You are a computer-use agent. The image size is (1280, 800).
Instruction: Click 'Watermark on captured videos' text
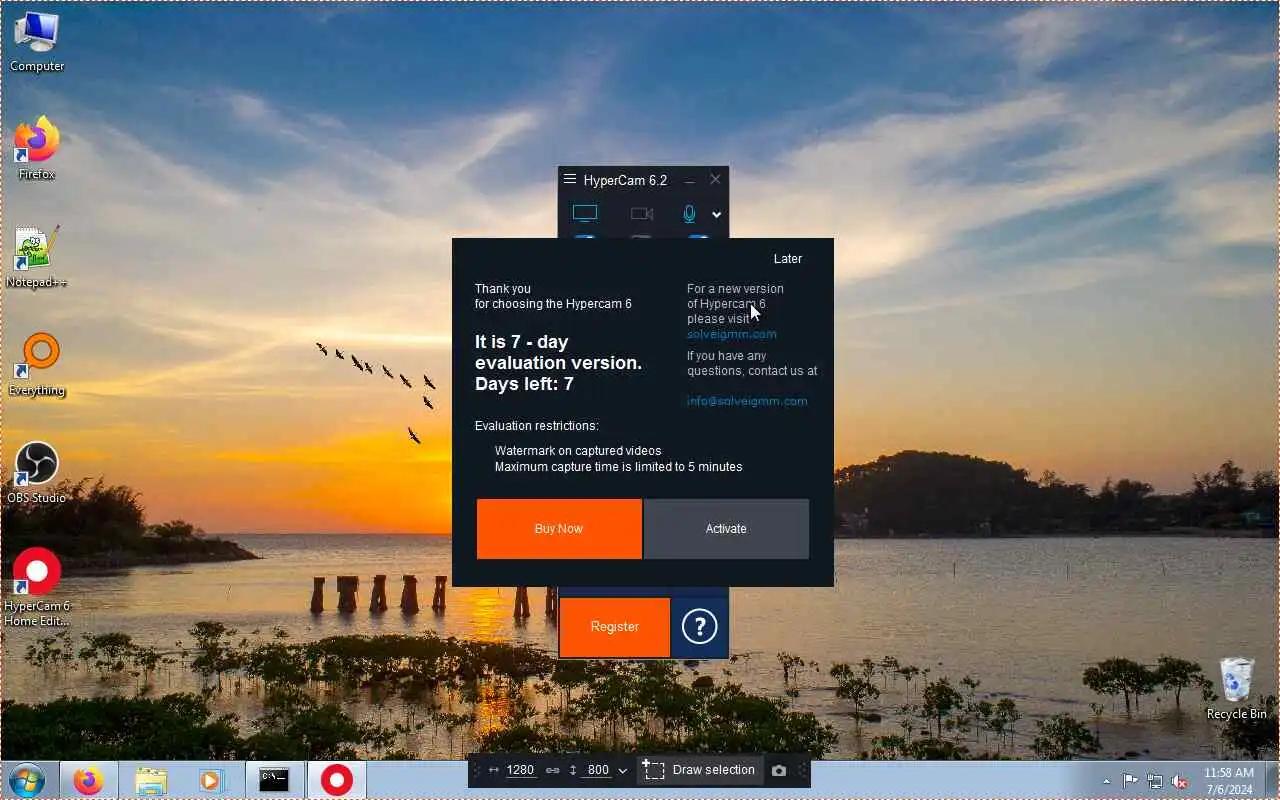578,451
